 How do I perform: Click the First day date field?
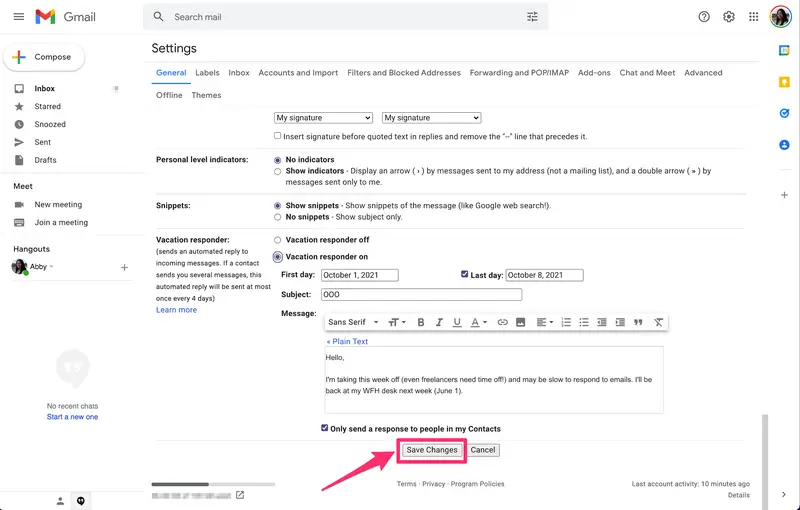[x=360, y=275]
